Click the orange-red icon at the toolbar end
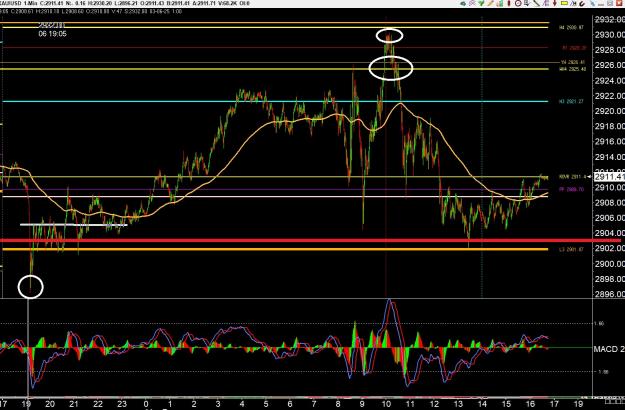 click(618, 3)
